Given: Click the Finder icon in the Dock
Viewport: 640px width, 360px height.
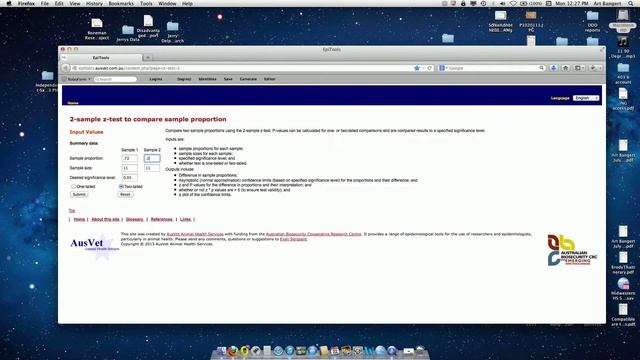Looking at the screenshot, I should coord(222,351).
